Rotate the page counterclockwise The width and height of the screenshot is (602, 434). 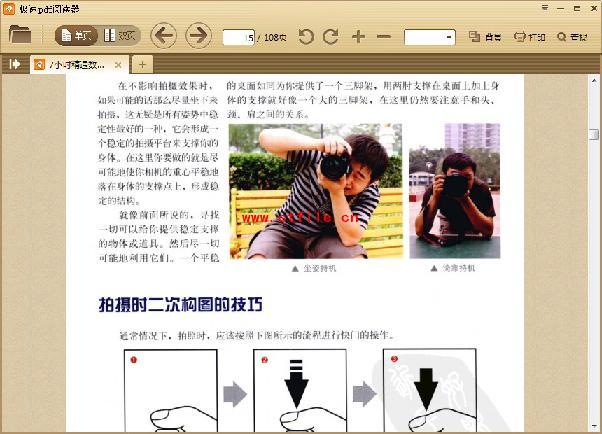306,37
